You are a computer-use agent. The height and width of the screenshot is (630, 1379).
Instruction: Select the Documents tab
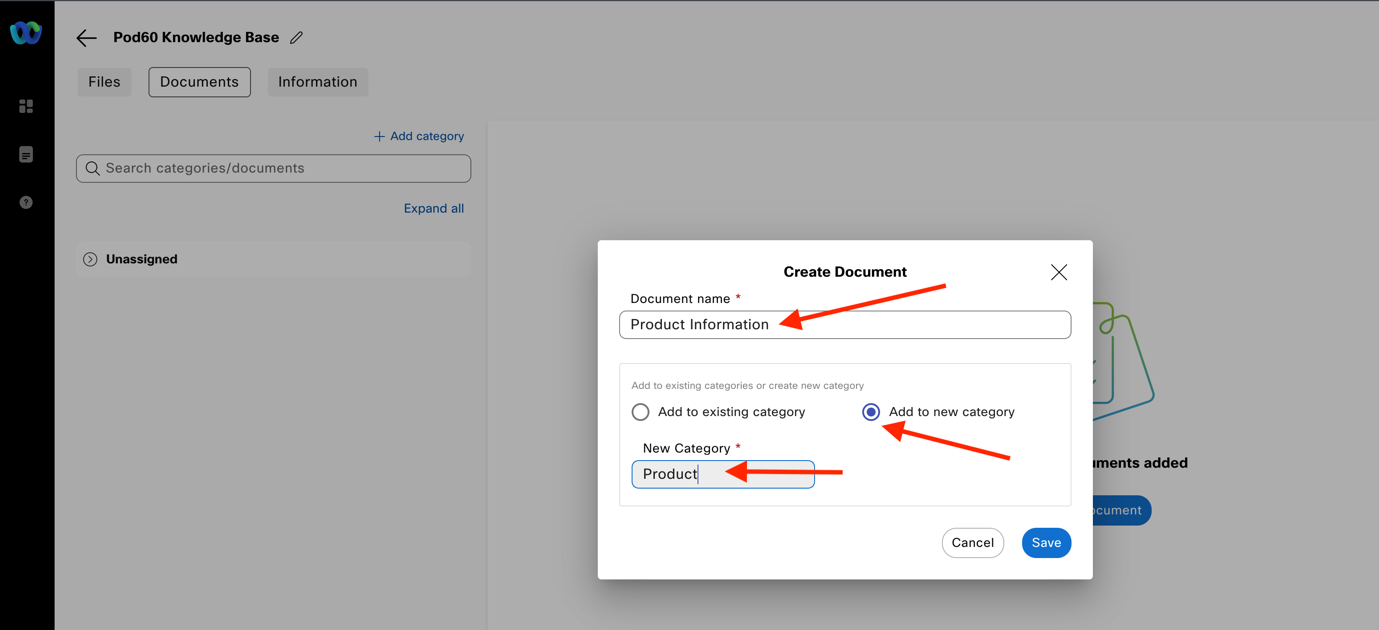click(199, 82)
